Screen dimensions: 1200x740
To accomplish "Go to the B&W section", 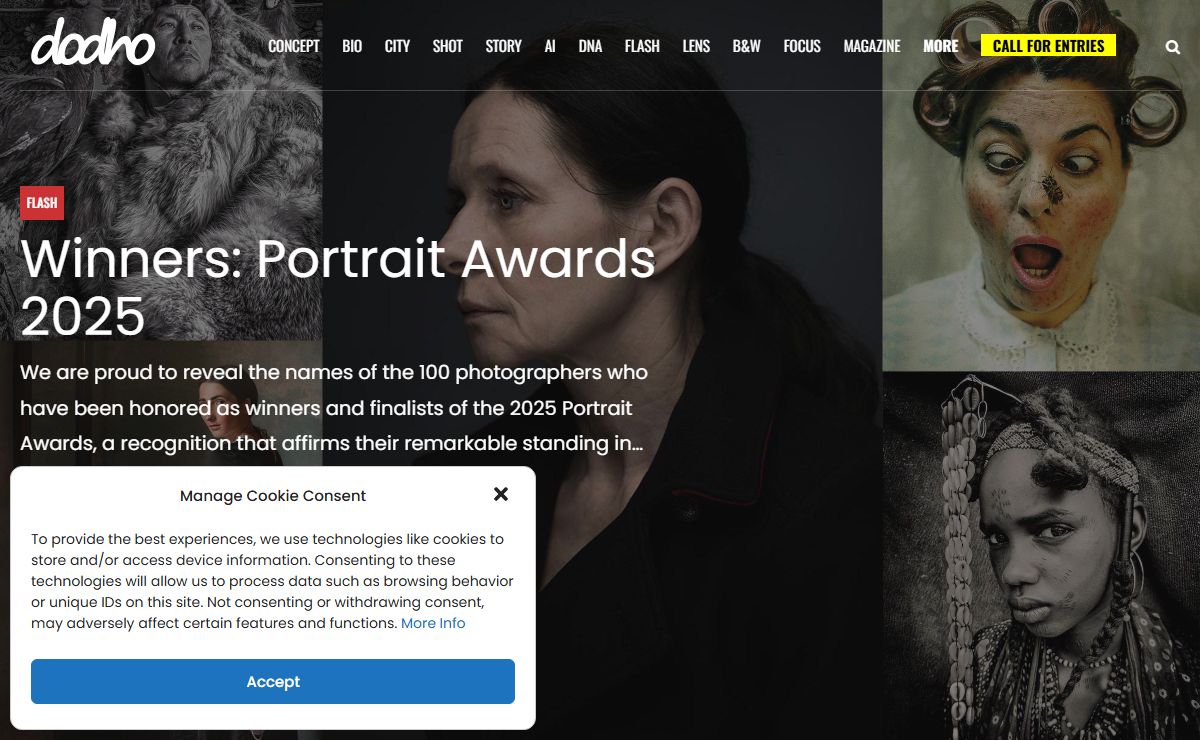I will pyautogui.click(x=746, y=46).
